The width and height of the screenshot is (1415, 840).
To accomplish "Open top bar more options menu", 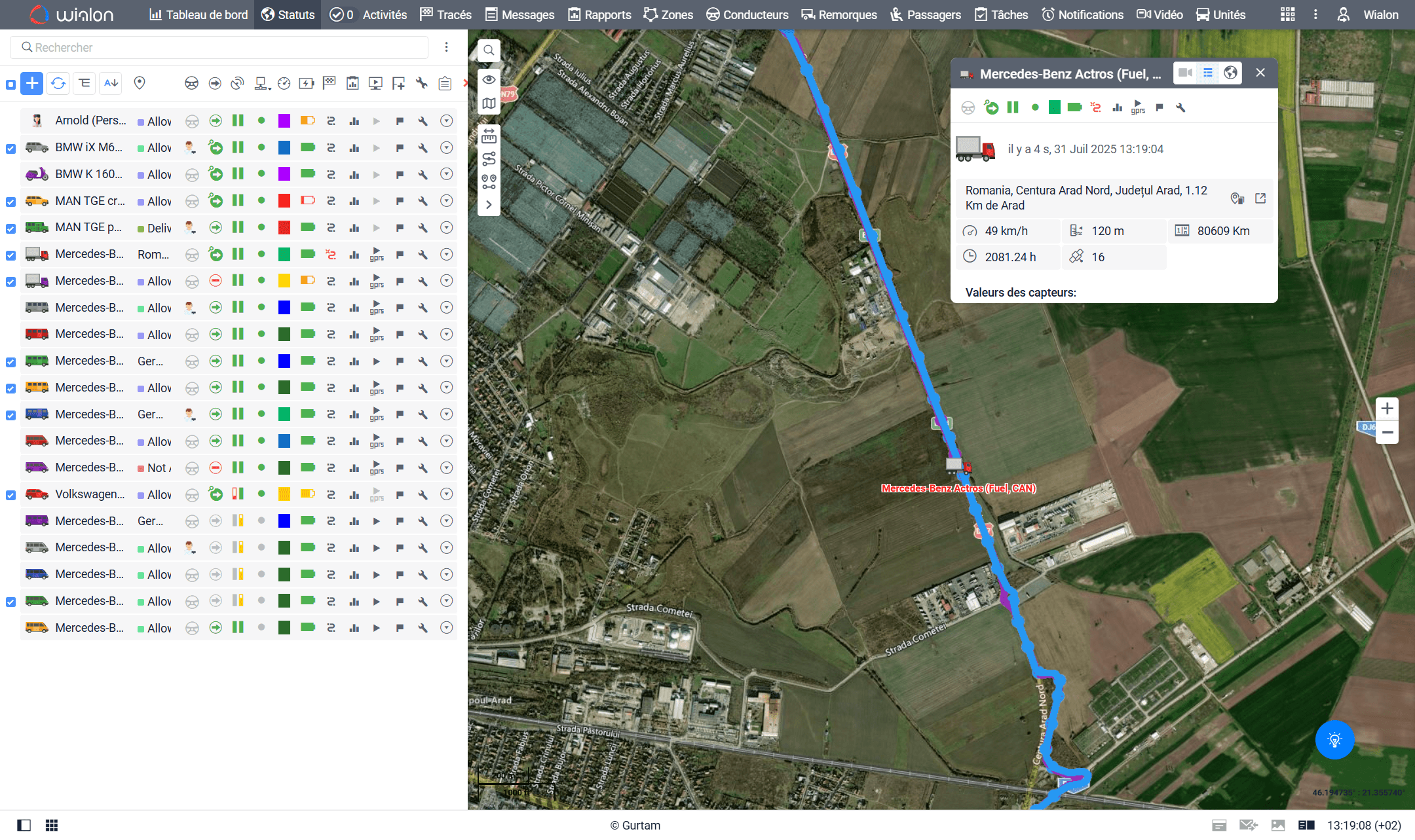I will 1315,14.
